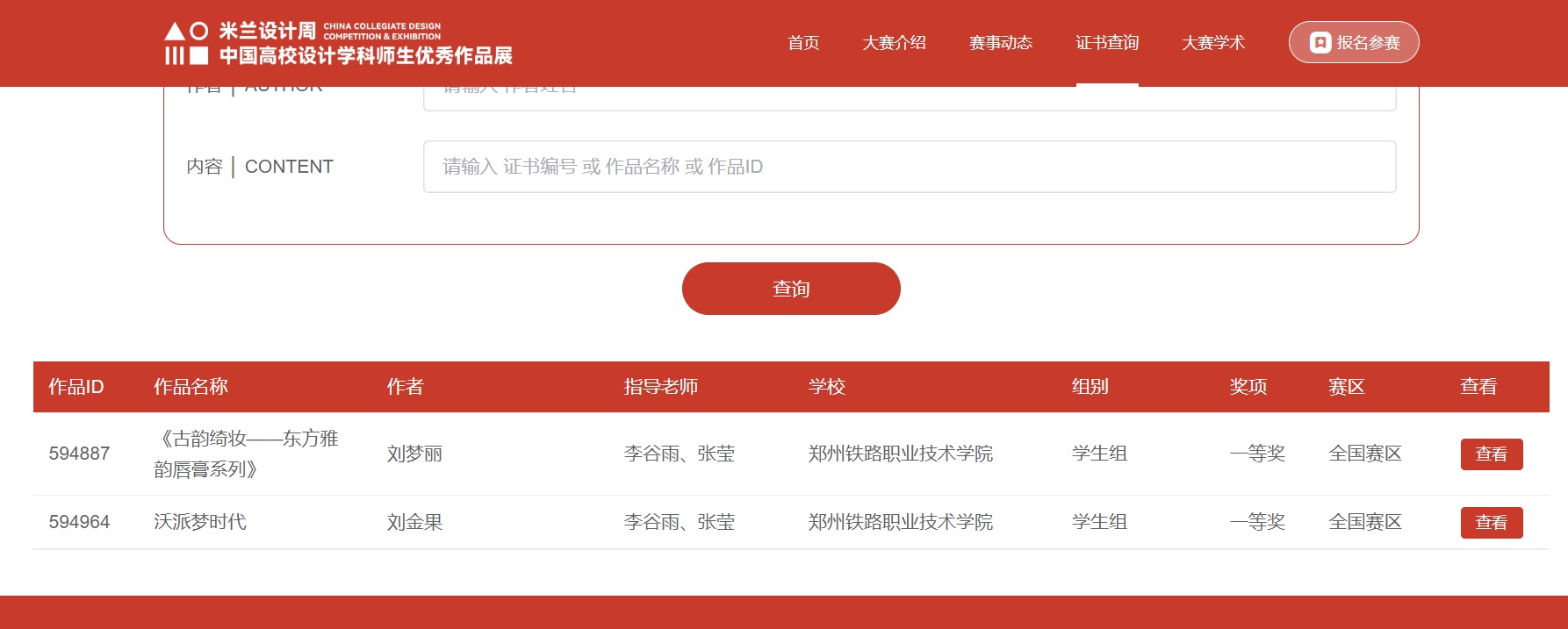Go to the 首页 home page
1568x629 pixels.
pos(802,42)
